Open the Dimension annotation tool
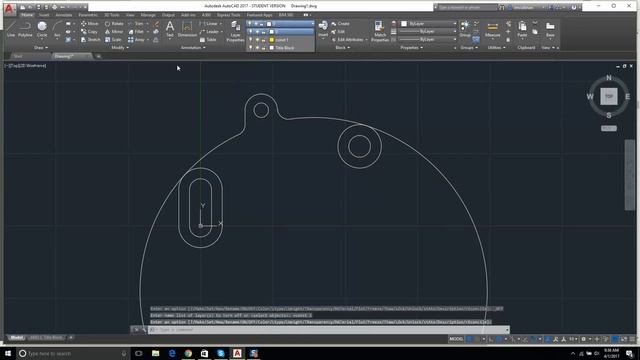This screenshot has width=640, height=360. tap(187, 29)
